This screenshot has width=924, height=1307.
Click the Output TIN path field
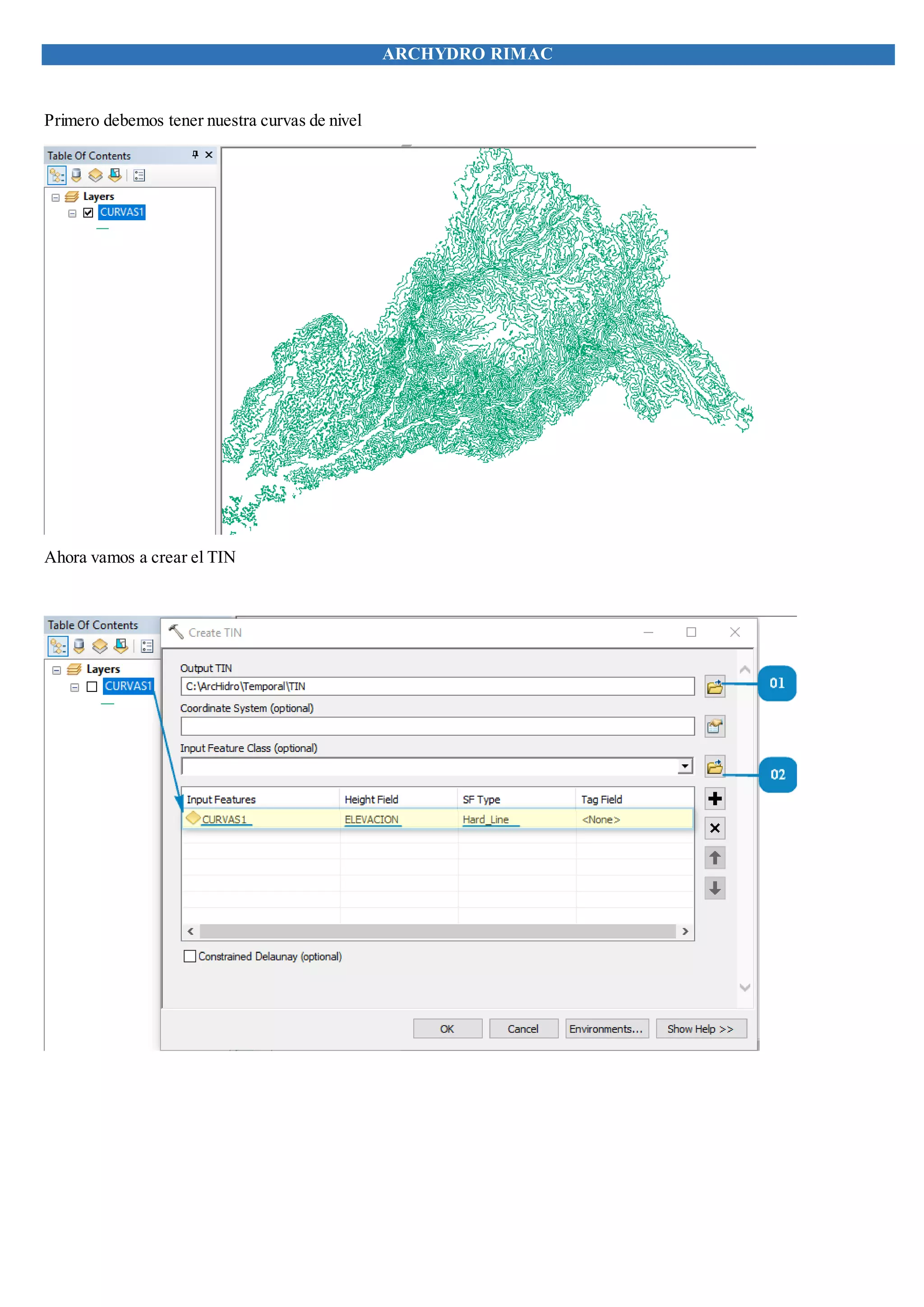(437, 686)
